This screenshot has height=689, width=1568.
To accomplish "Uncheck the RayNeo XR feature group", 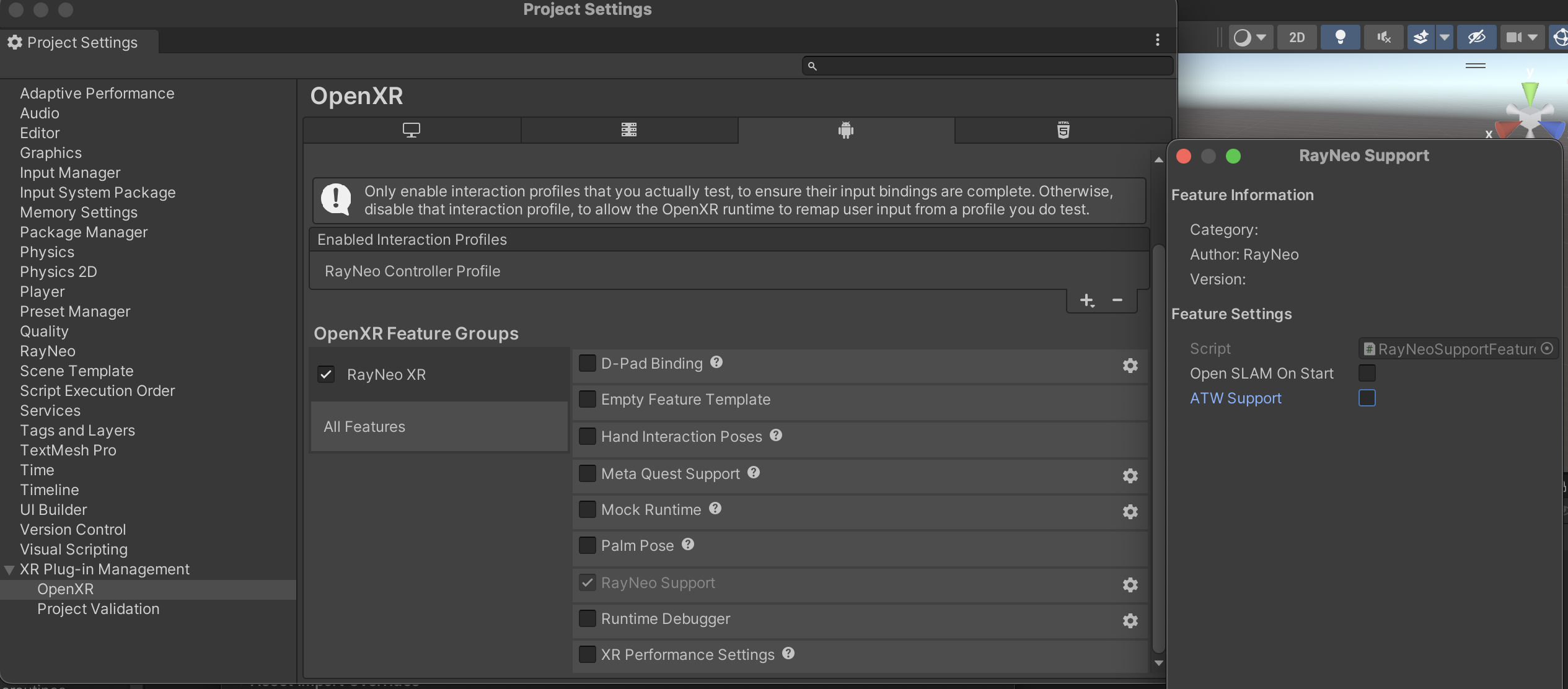I will pyautogui.click(x=326, y=374).
